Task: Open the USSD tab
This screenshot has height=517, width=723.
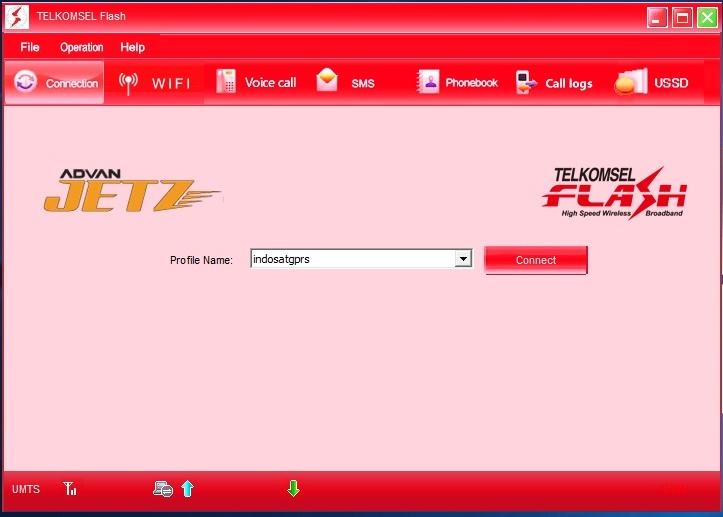Action: coord(652,83)
